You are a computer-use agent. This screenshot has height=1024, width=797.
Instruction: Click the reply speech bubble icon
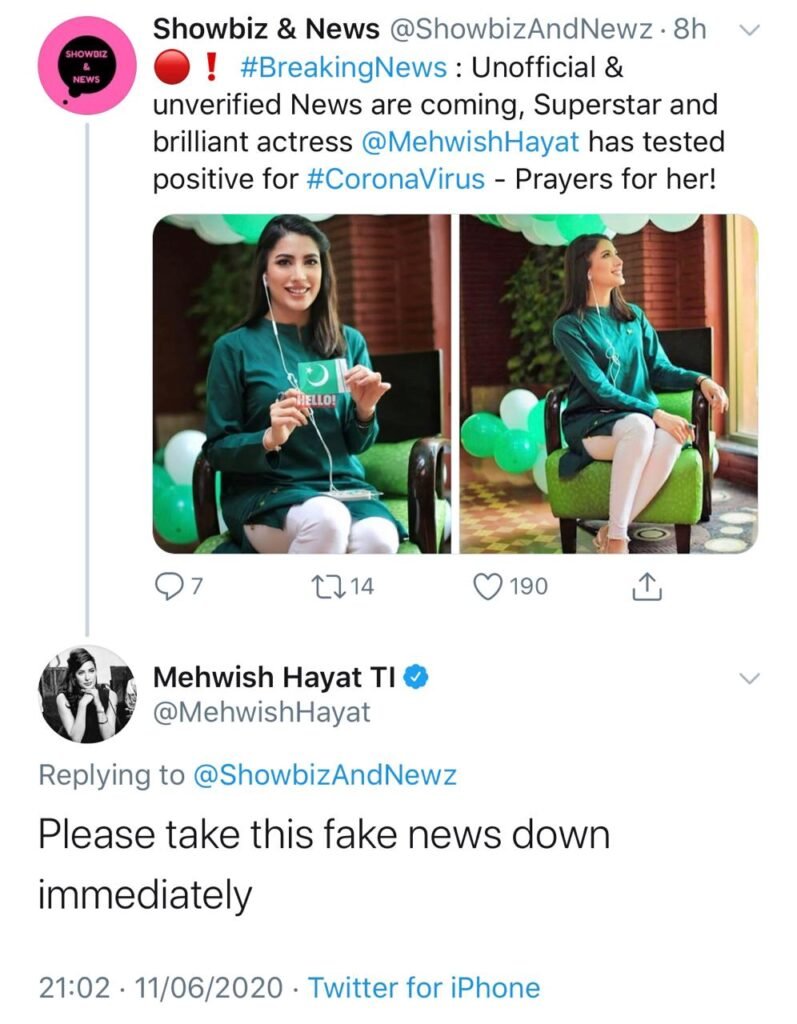pos(169,587)
